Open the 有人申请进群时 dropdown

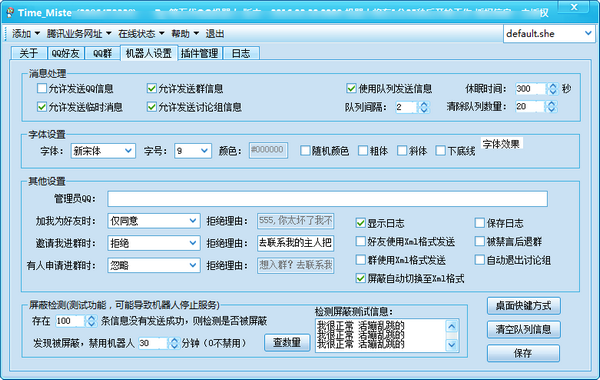pyautogui.click(x=154, y=265)
